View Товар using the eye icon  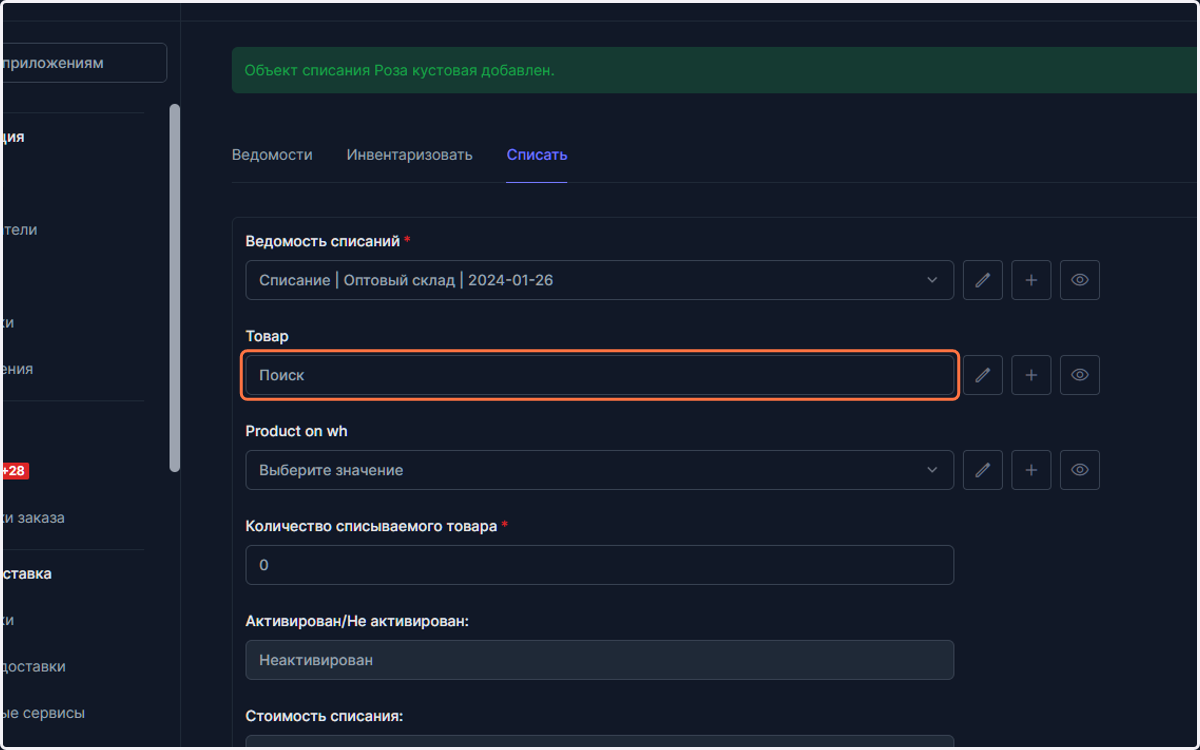1080,375
